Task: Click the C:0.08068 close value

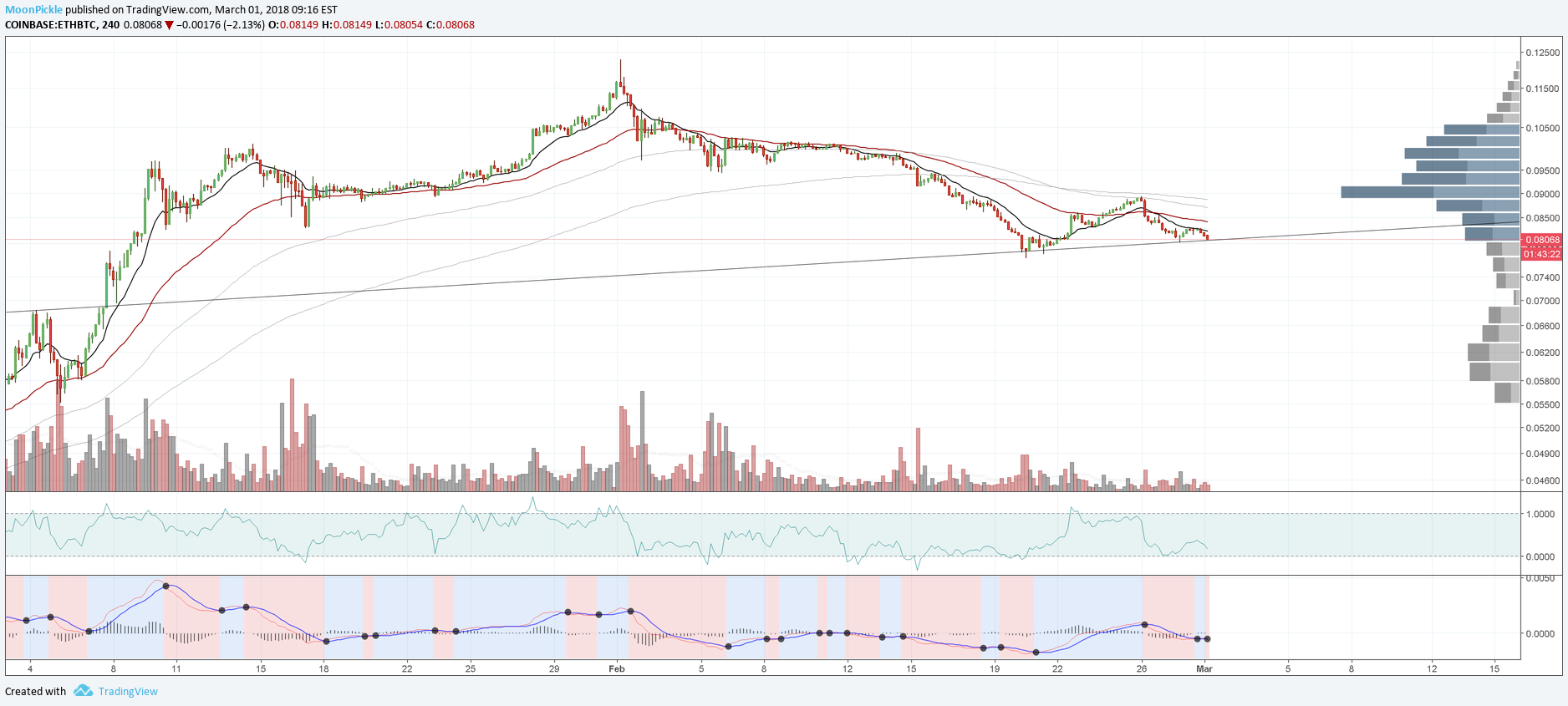Action: coord(451,25)
